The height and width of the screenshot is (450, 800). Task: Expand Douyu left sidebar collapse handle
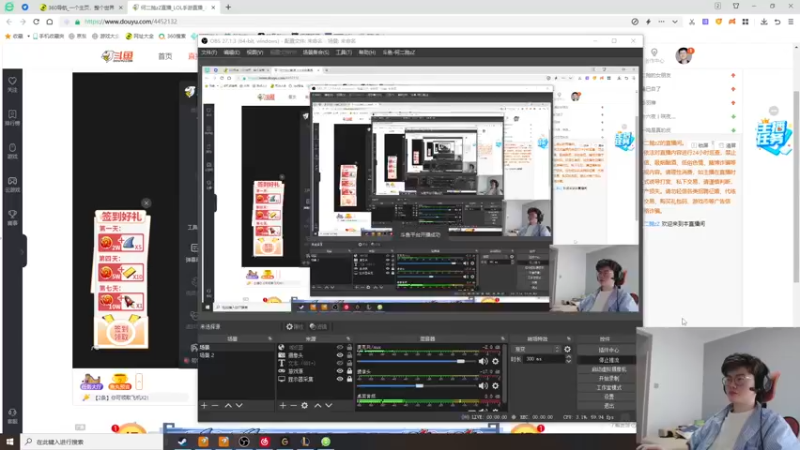[x=23, y=251]
